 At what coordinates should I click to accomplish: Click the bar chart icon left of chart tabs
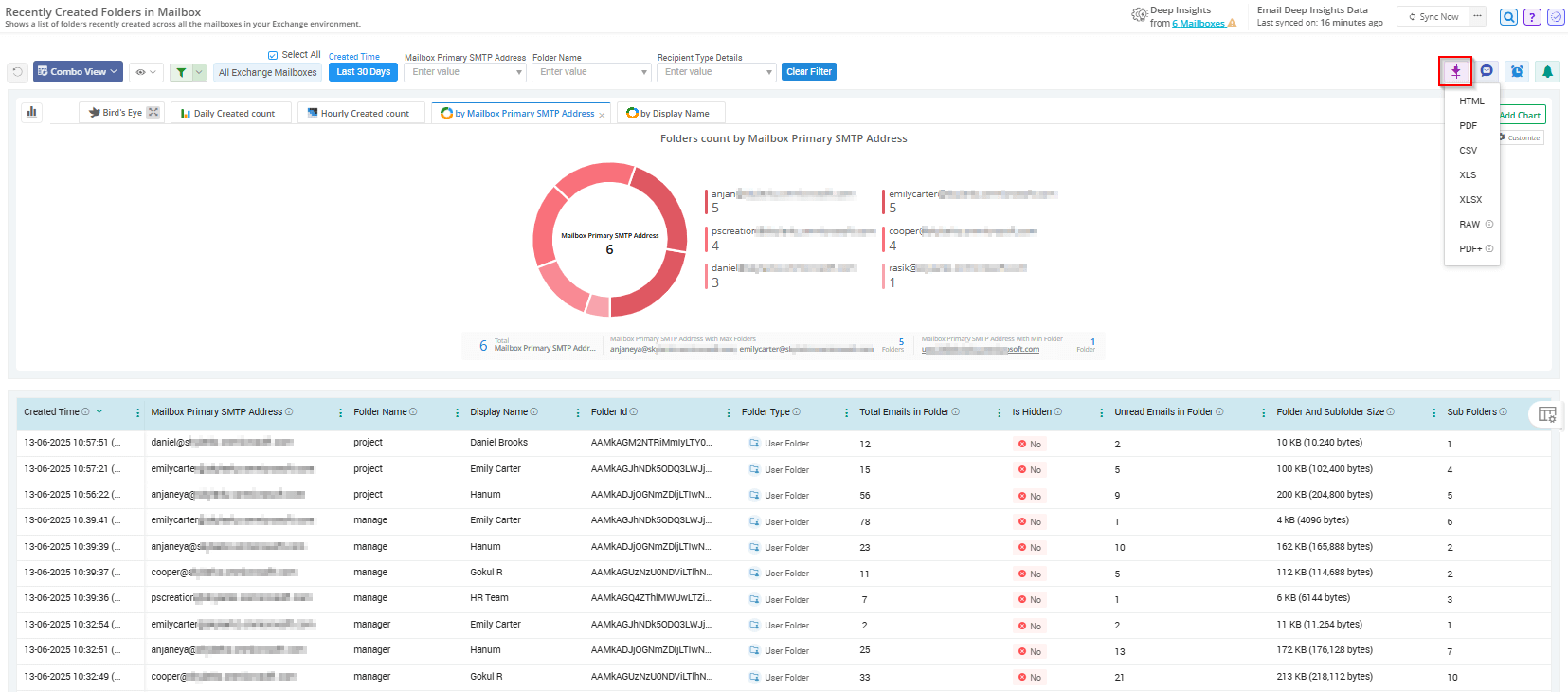point(32,112)
